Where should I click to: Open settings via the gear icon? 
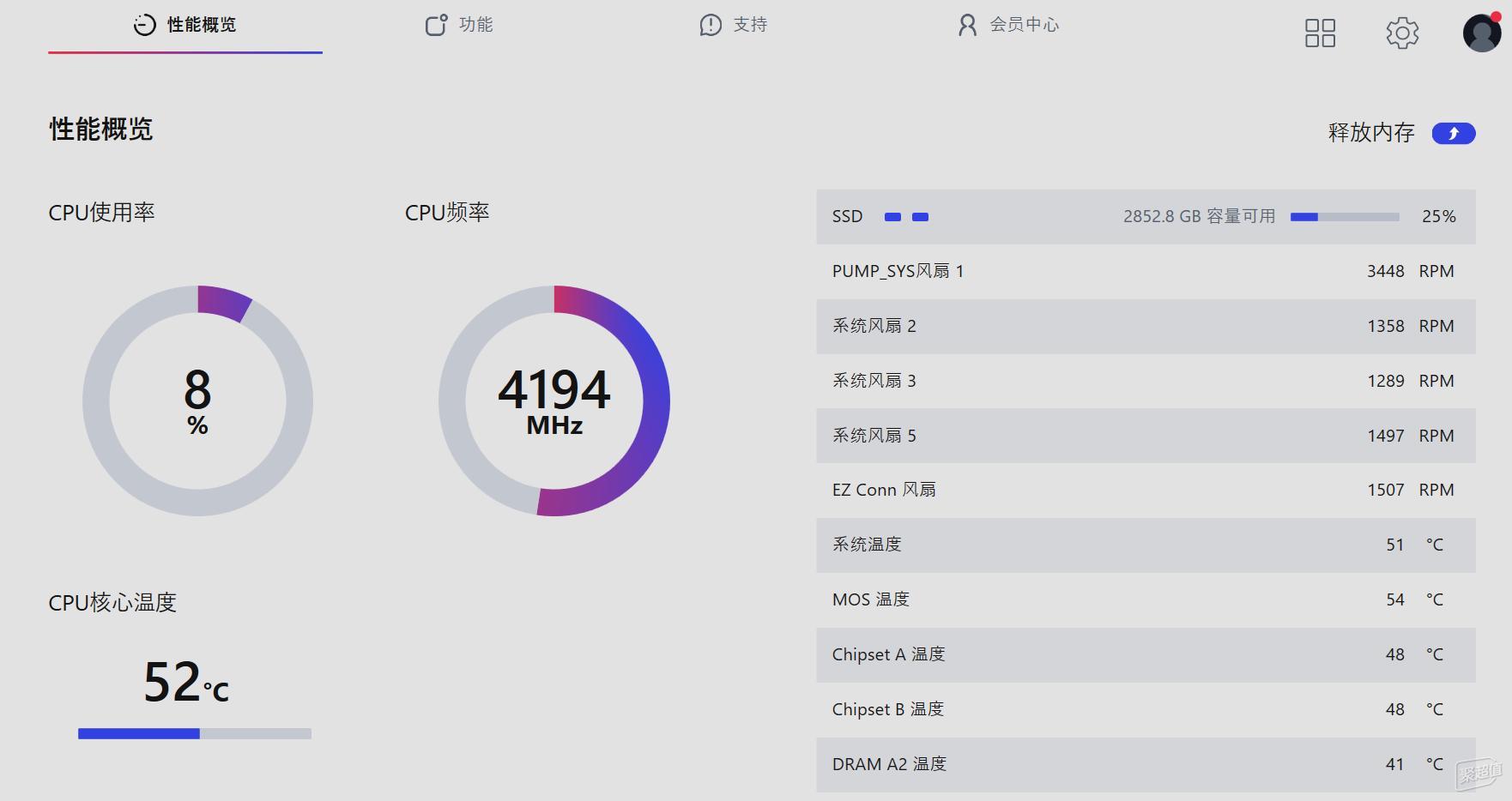pos(1402,33)
